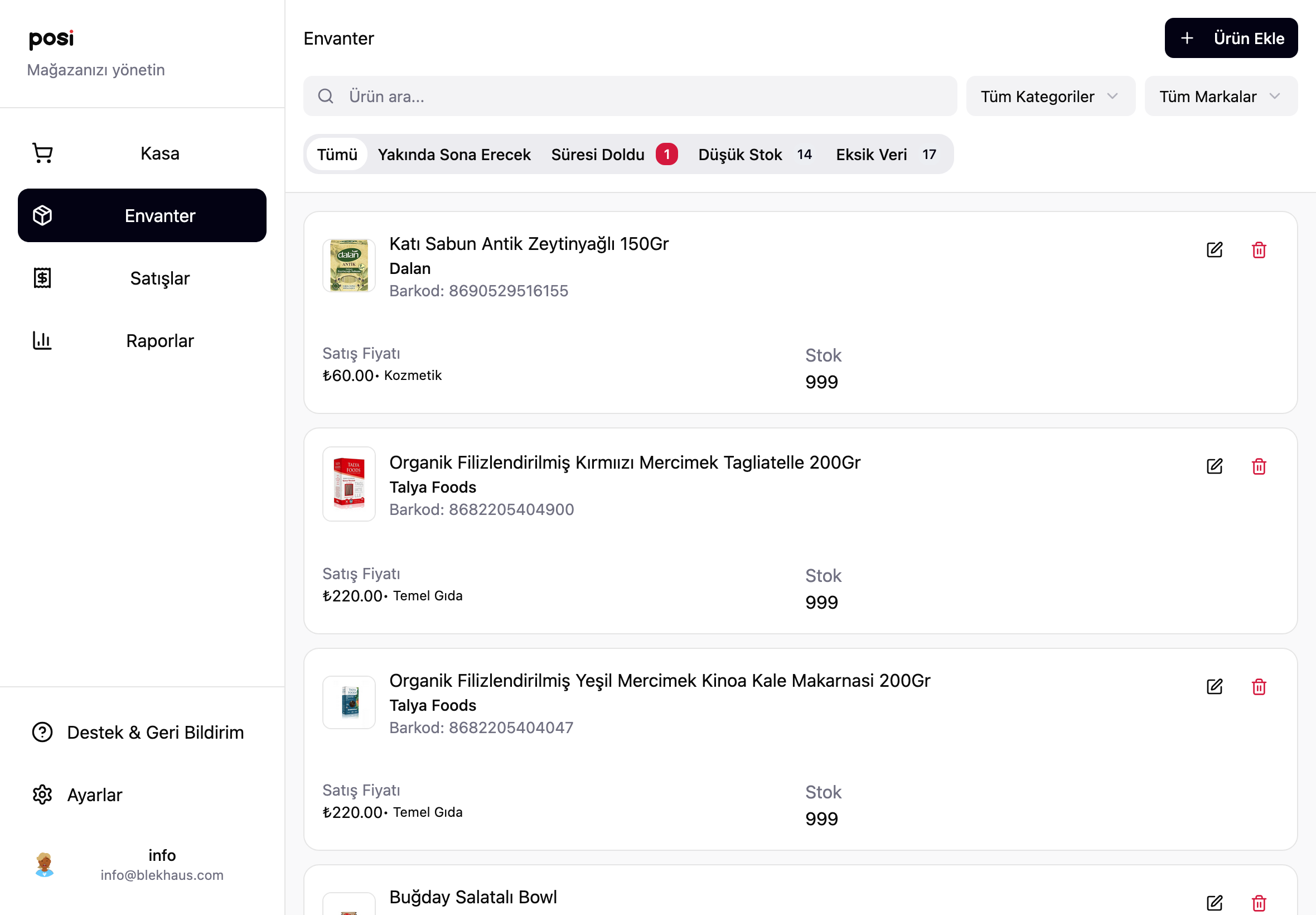Click the Ürün Ekle button
This screenshot has width=1316, height=915.
click(x=1231, y=38)
